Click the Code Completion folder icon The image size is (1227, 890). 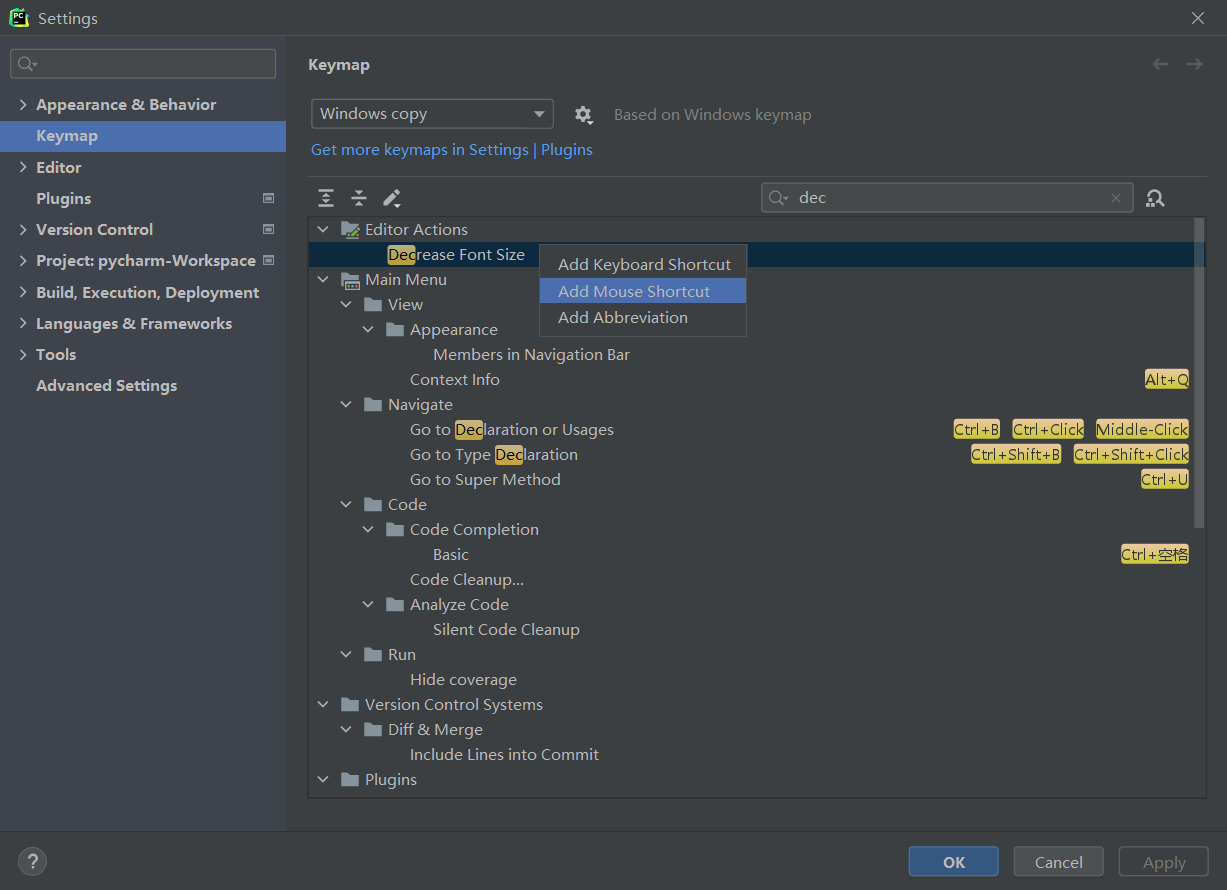coord(395,530)
